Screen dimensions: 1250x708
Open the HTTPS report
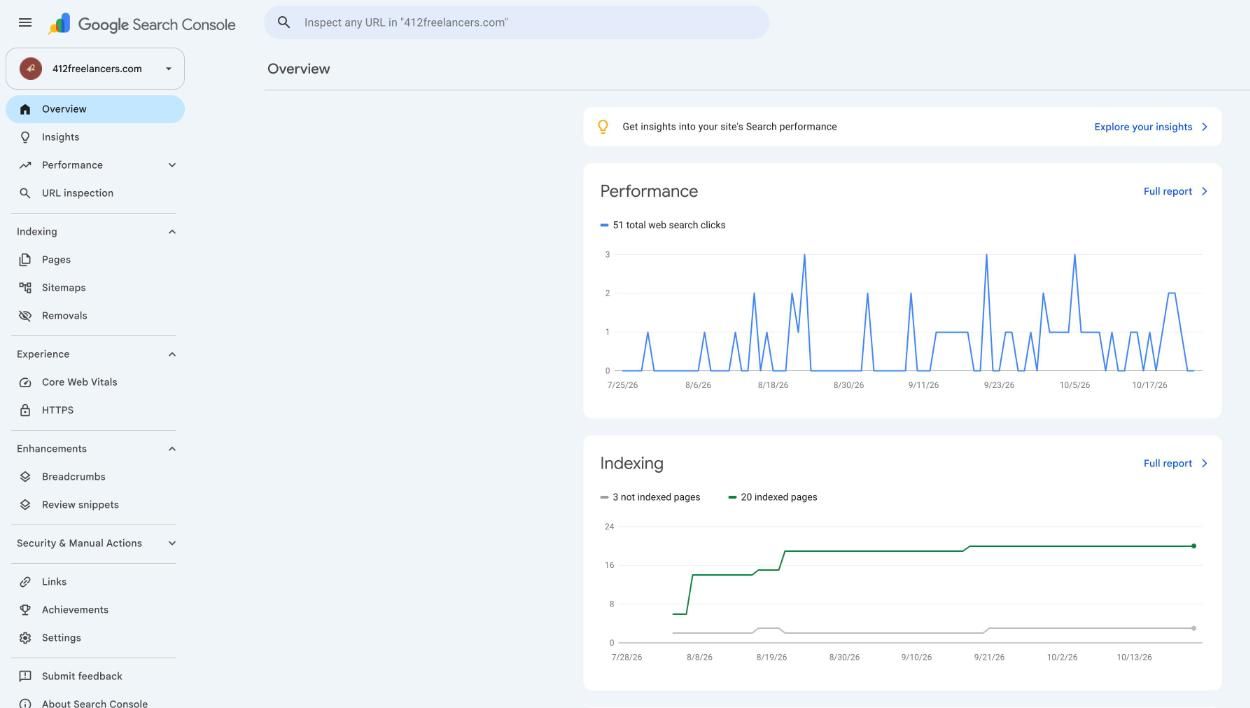pos(95,410)
